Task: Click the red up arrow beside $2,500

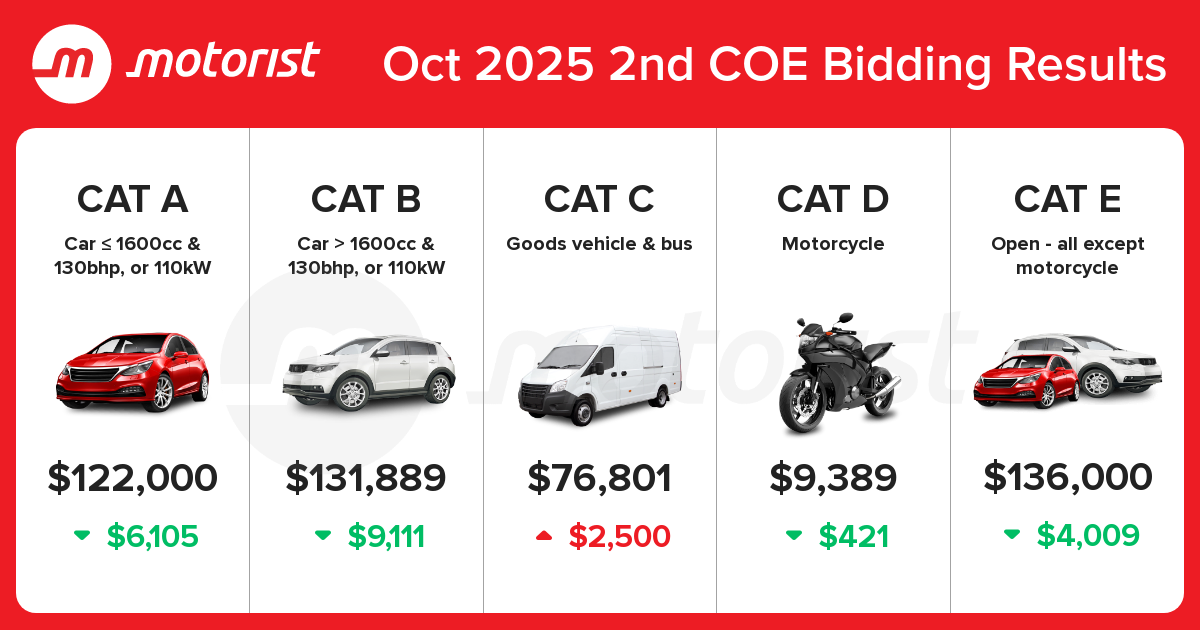Action: pos(544,536)
